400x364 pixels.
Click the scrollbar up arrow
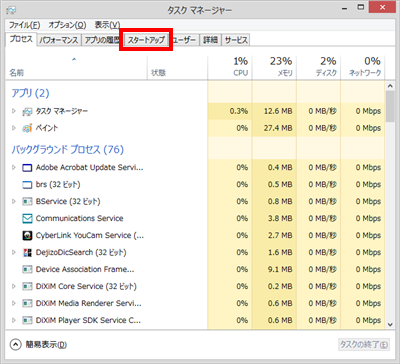pos(390,86)
